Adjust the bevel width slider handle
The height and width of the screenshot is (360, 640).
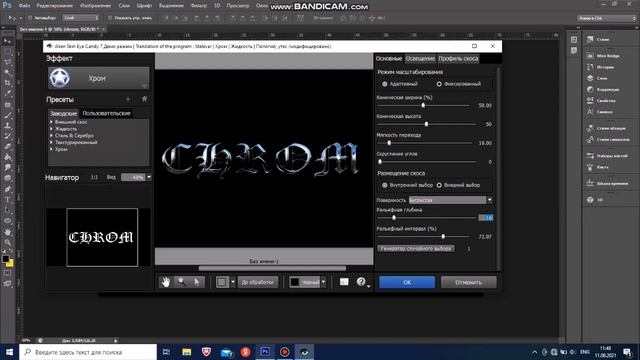click(423, 105)
